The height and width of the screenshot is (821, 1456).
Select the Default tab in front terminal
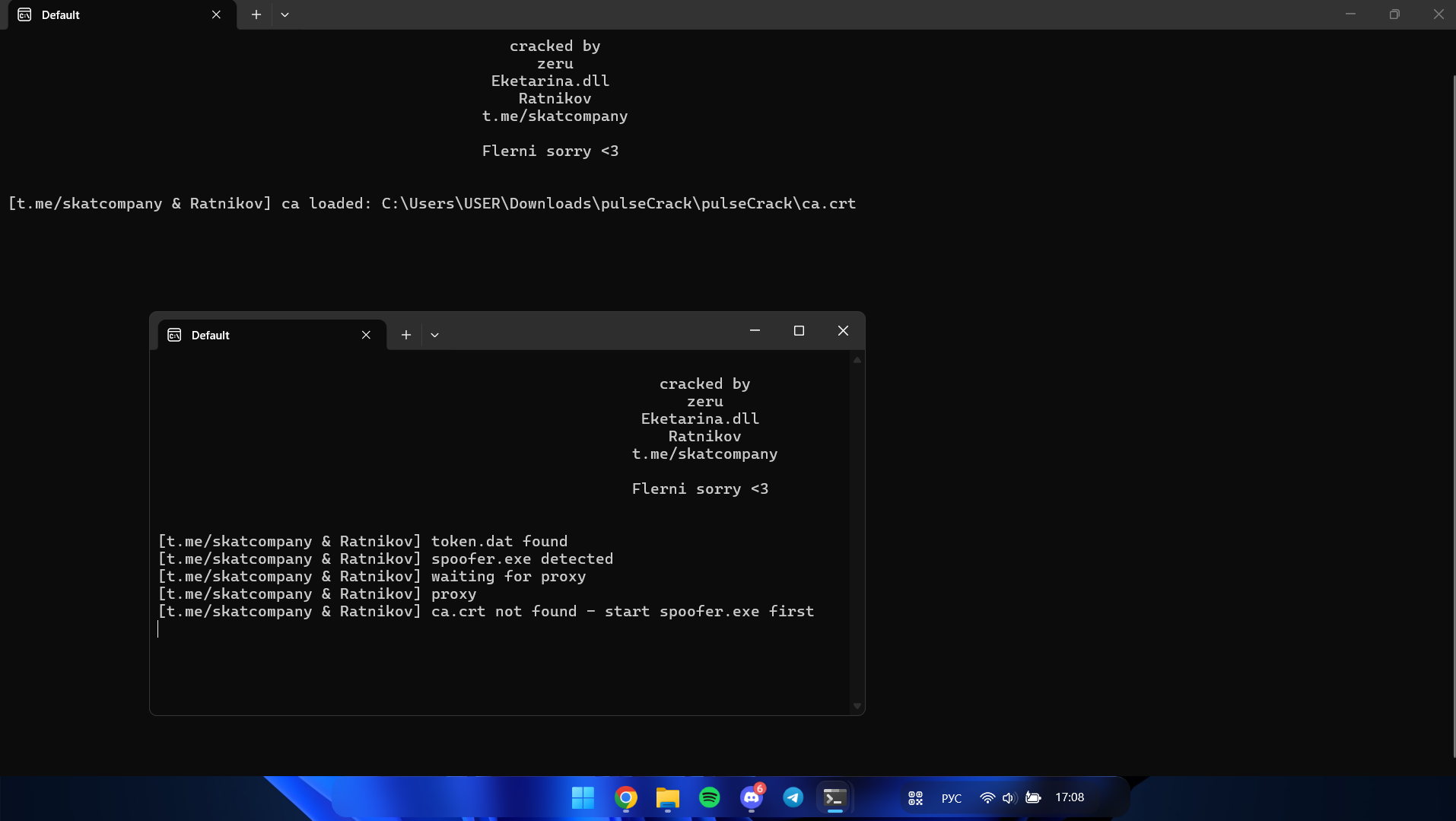[259, 336]
